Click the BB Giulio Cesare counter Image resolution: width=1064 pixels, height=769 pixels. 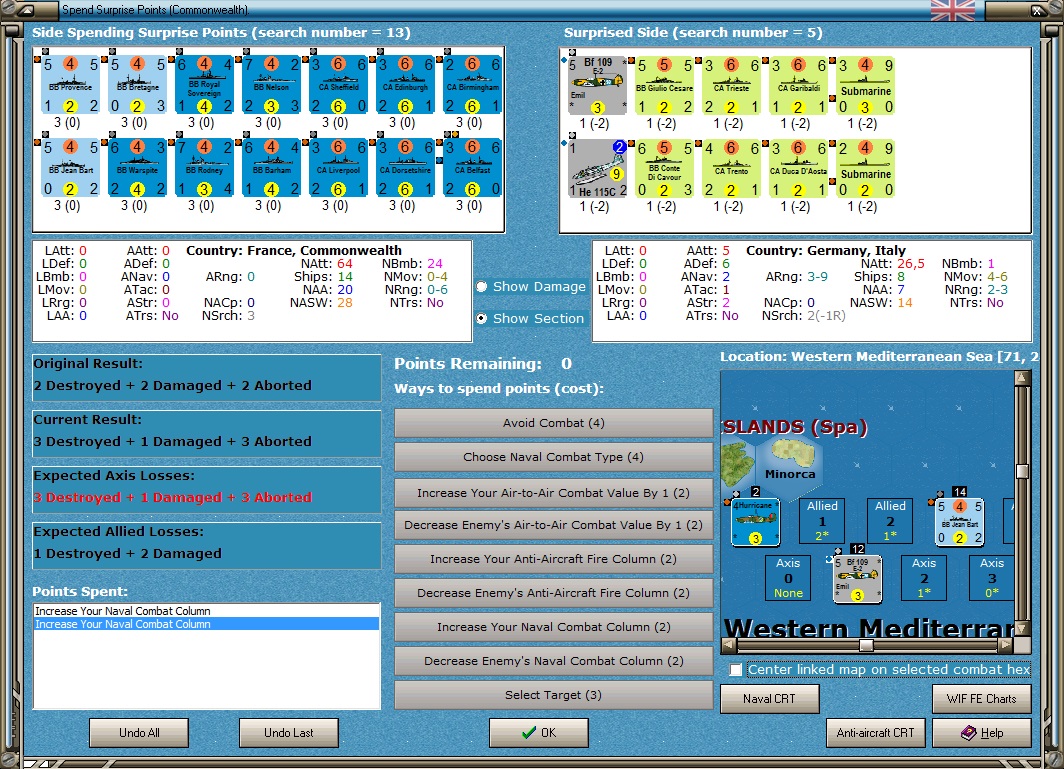pos(664,86)
